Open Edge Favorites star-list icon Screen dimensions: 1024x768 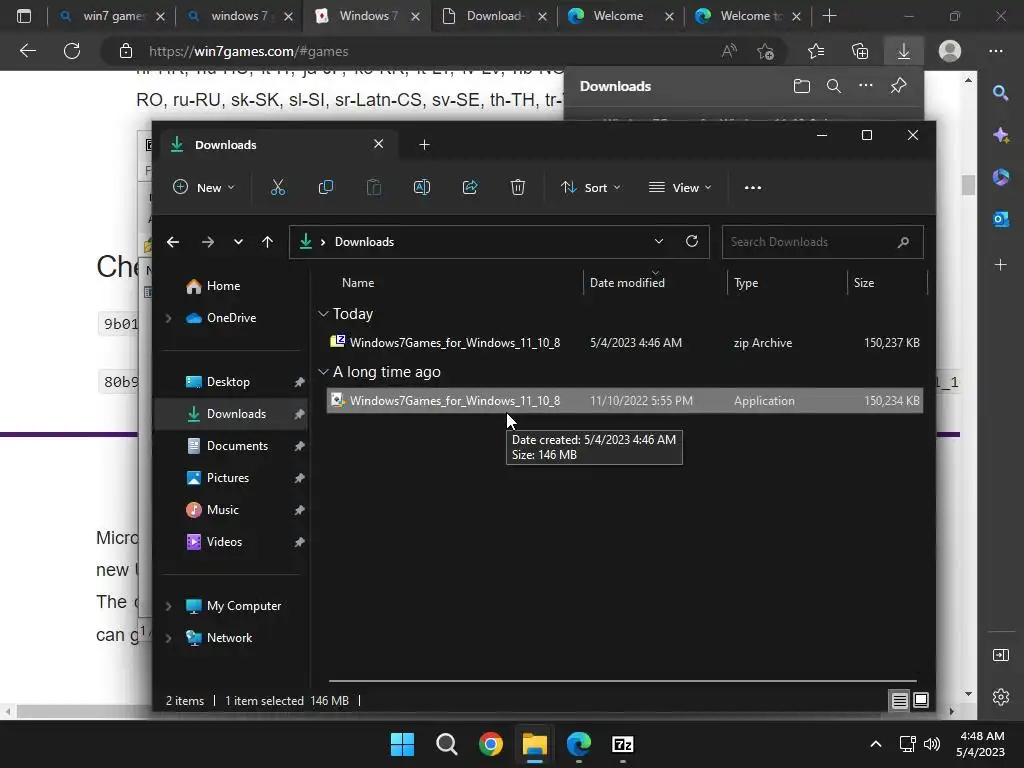click(x=816, y=51)
